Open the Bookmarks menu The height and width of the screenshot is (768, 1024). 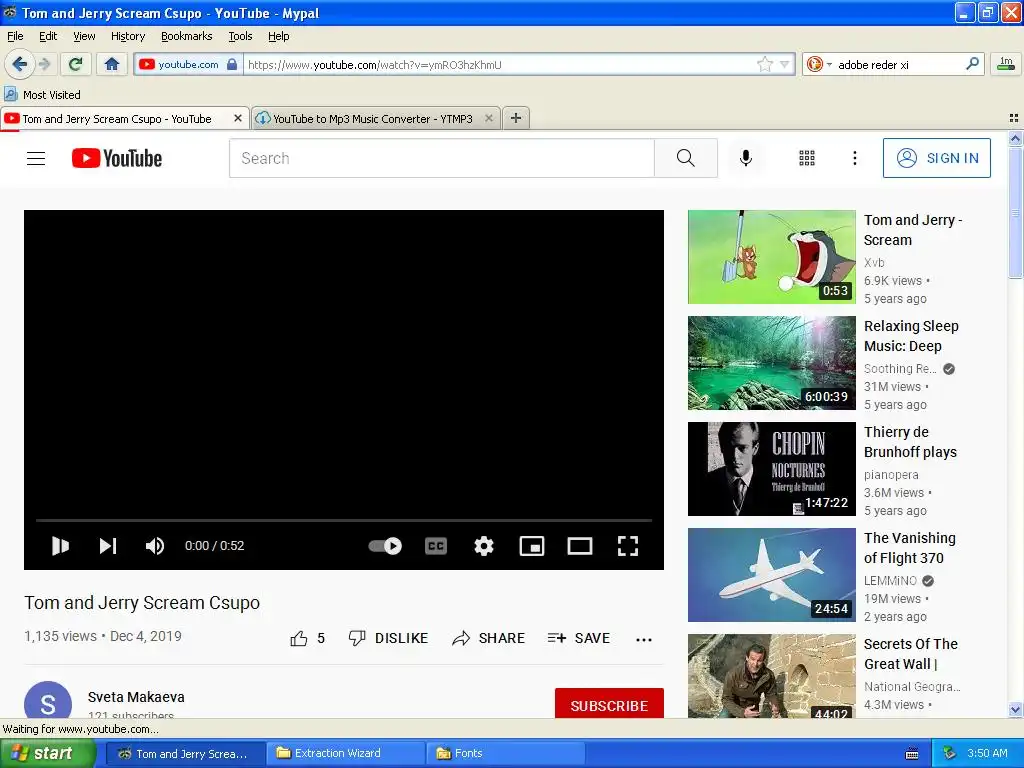coord(187,36)
